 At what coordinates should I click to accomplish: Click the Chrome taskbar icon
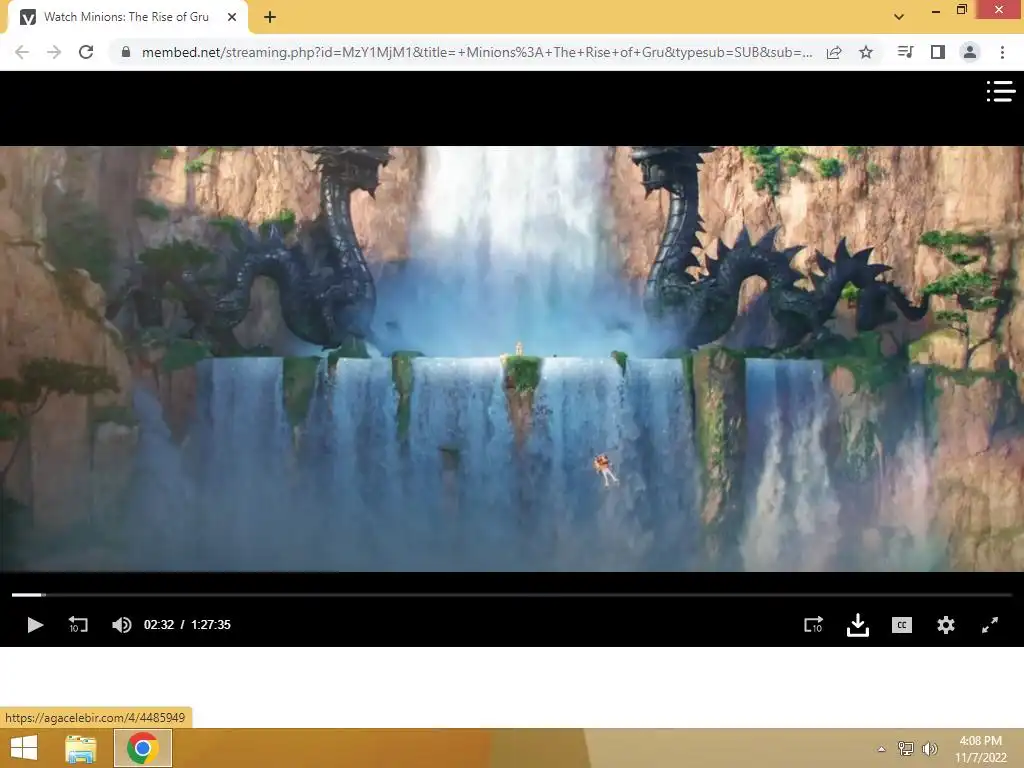point(143,748)
